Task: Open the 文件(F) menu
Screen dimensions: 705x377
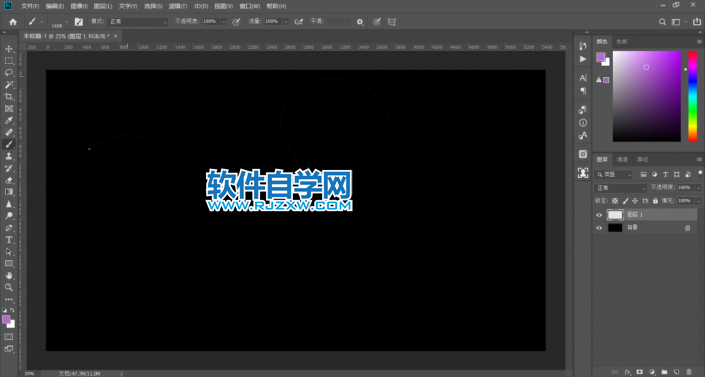Action: point(30,6)
